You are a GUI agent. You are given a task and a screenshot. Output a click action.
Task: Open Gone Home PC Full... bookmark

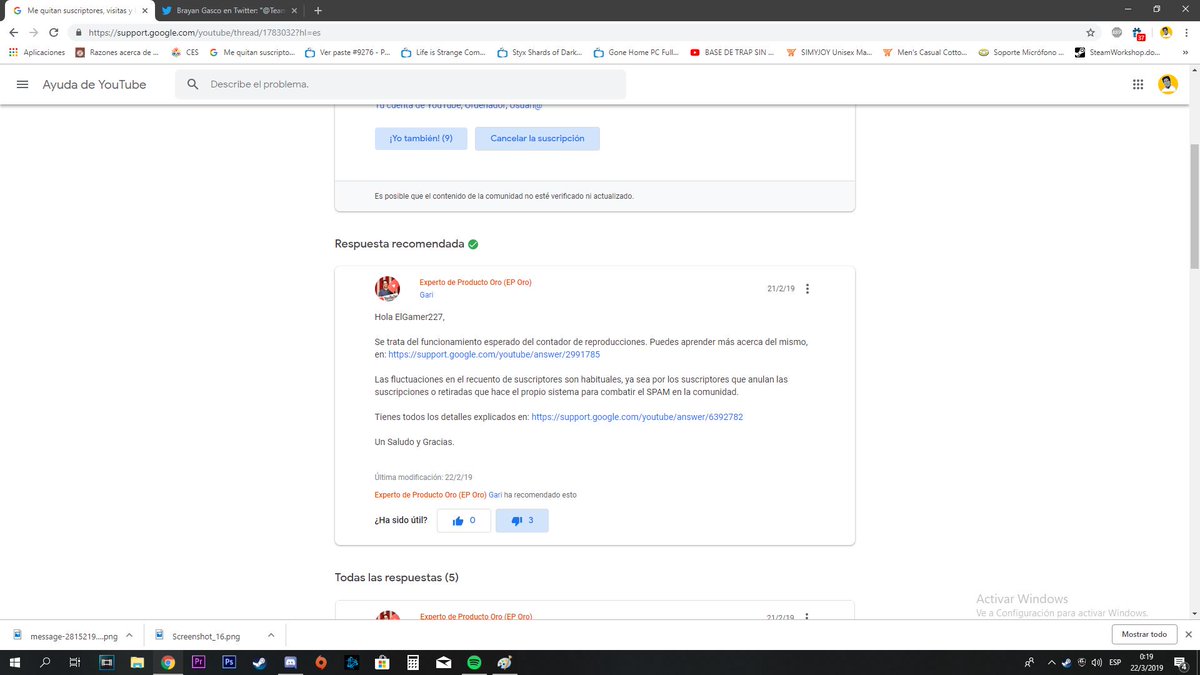point(637,52)
